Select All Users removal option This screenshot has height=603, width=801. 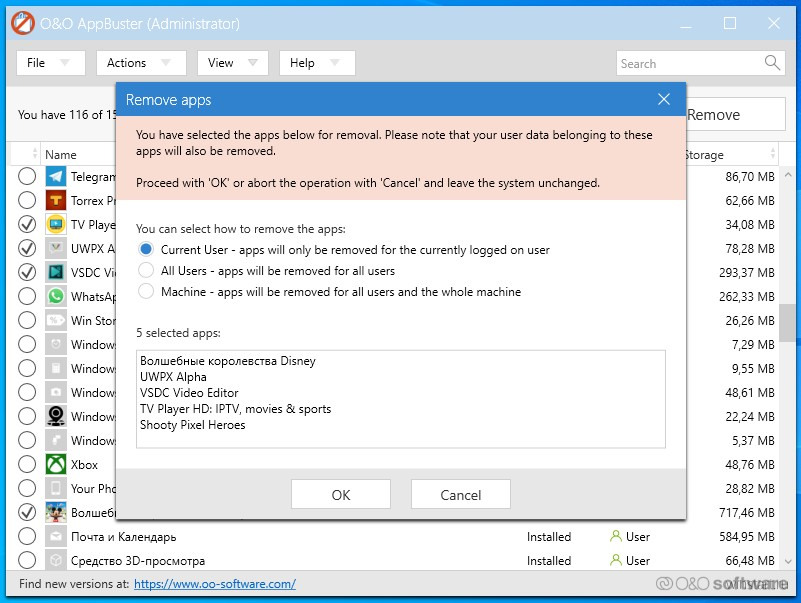[x=146, y=270]
